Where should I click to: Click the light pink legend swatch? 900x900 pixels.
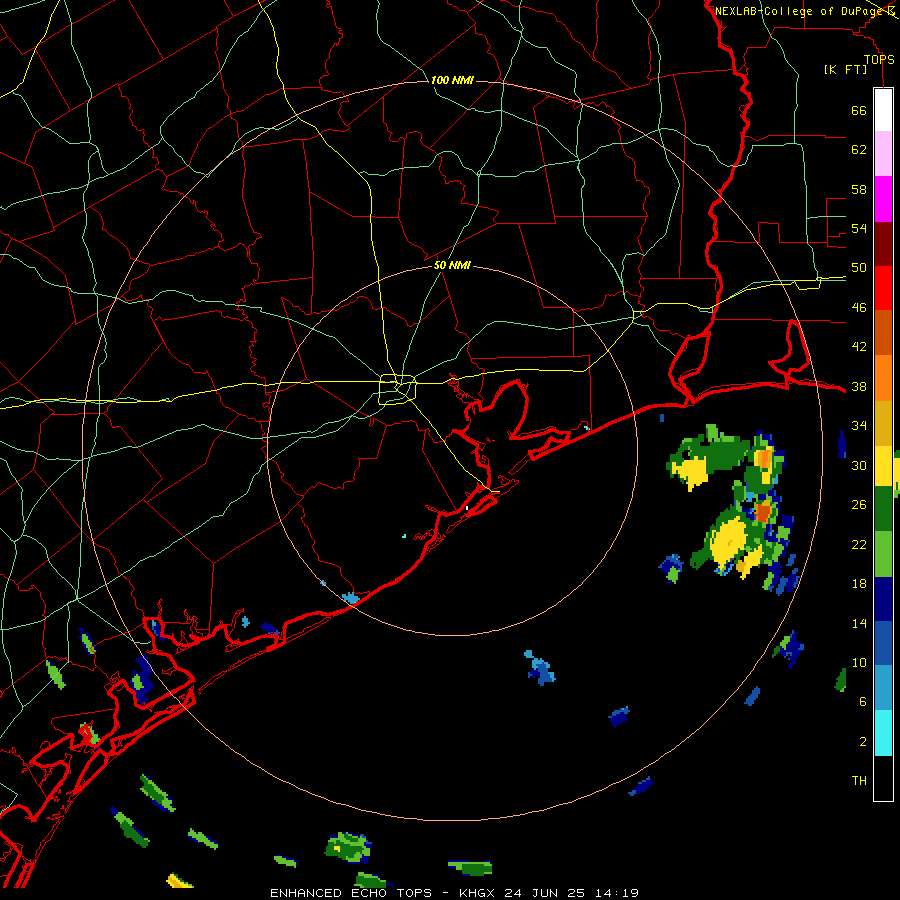pyautogui.click(x=883, y=153)
